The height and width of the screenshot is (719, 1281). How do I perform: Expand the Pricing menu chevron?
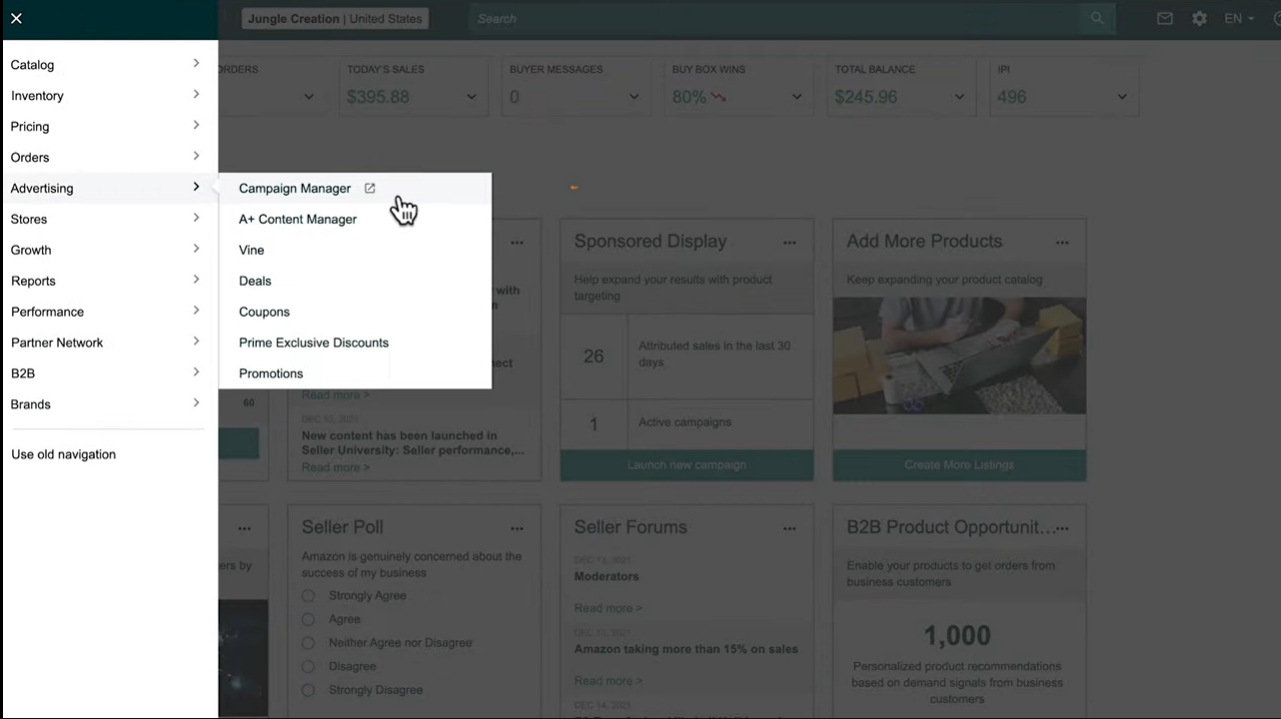(x=196, y=125)
